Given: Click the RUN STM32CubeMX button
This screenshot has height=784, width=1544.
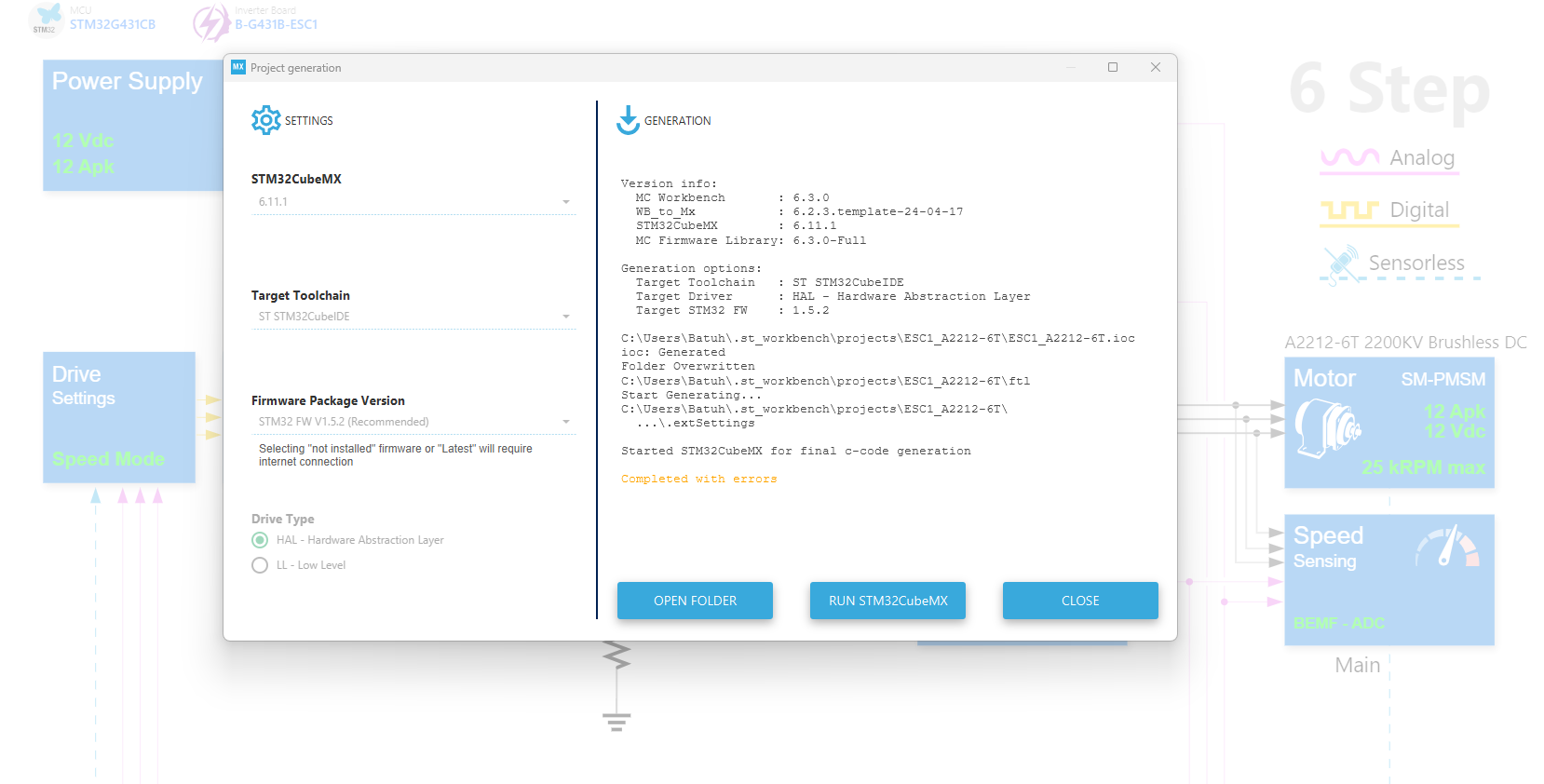Looking at the screenshot, I should pyautogui.click(x=887, y=601).
